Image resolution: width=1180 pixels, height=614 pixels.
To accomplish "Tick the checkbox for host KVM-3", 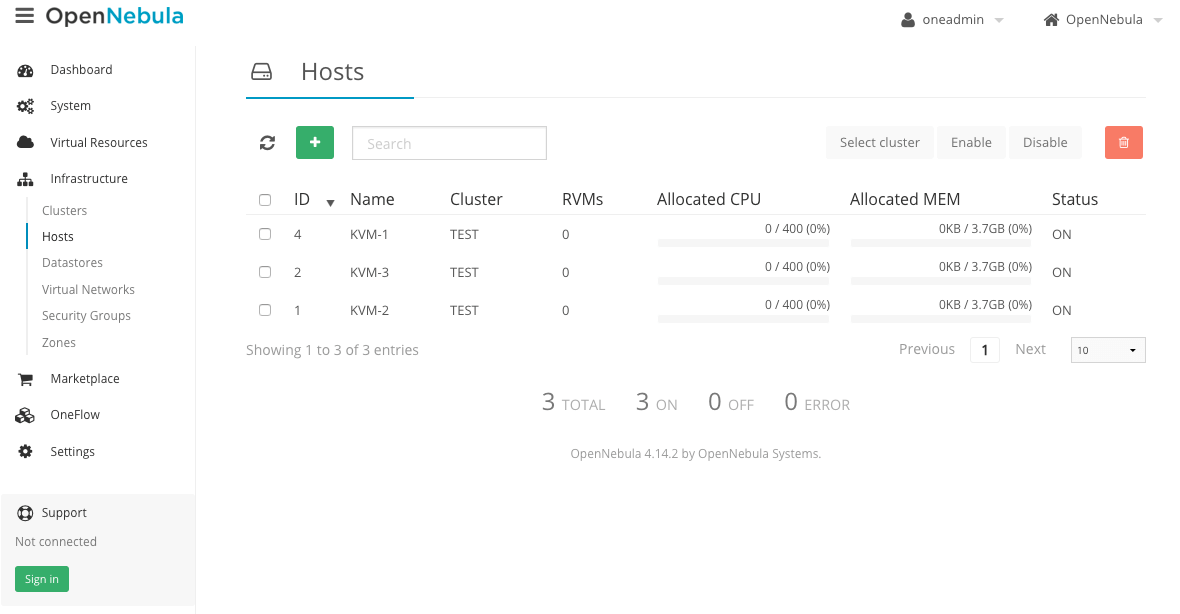I will (x=265, y=272).
